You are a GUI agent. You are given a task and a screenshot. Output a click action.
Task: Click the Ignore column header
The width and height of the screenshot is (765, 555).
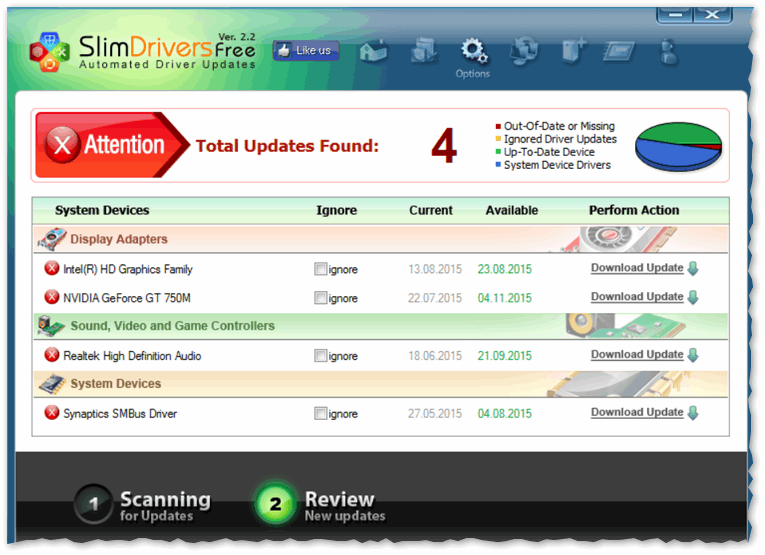337,210
